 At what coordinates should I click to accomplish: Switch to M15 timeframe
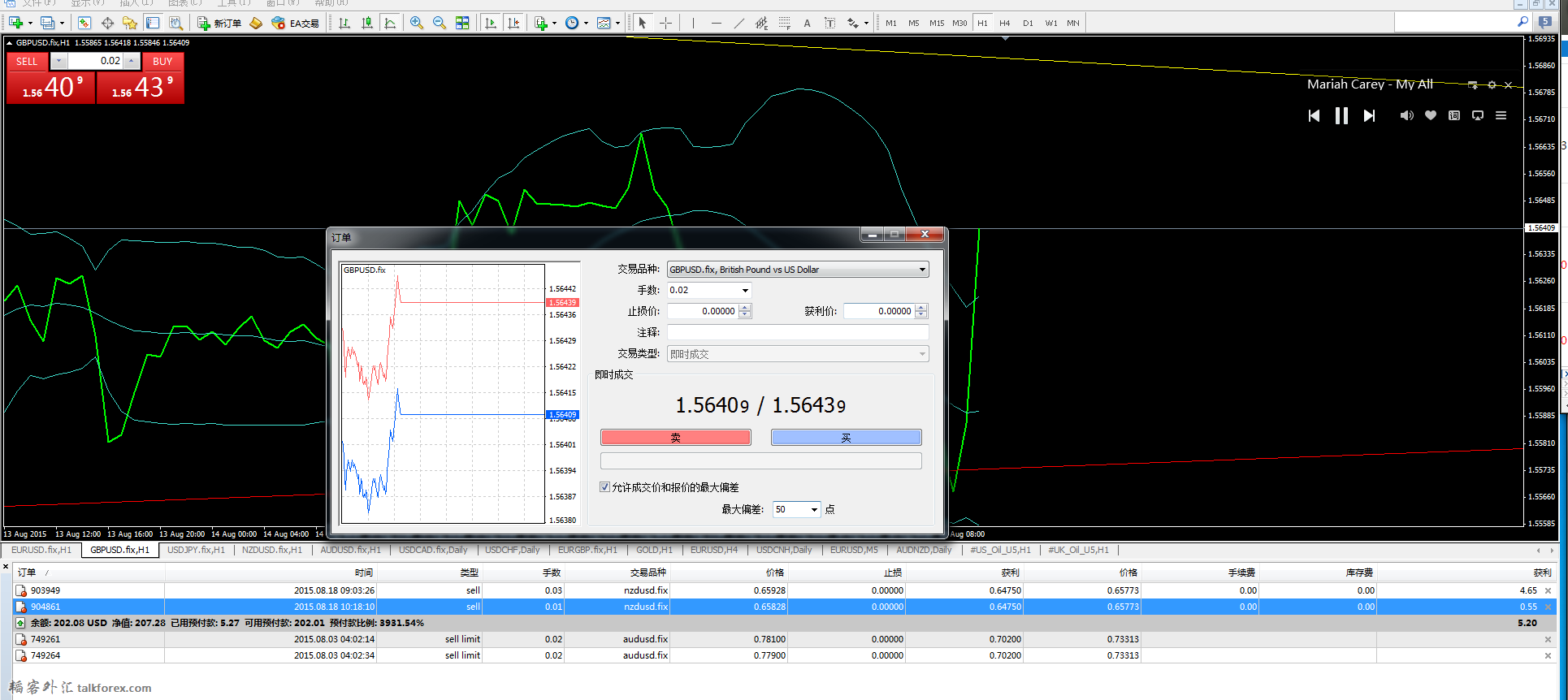point(937,23)
